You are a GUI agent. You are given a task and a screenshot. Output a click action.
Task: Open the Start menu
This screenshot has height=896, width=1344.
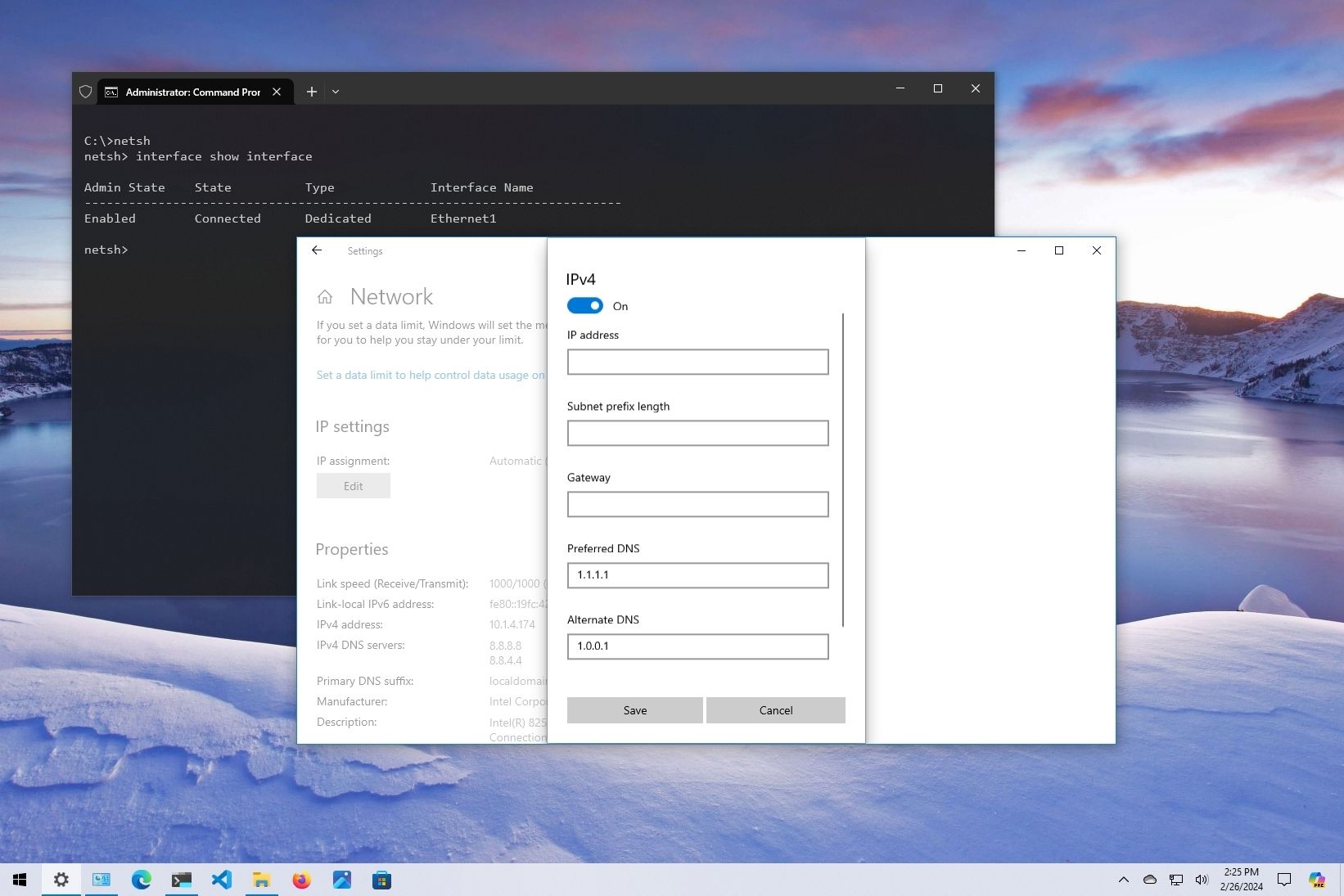tap(20, 880)
